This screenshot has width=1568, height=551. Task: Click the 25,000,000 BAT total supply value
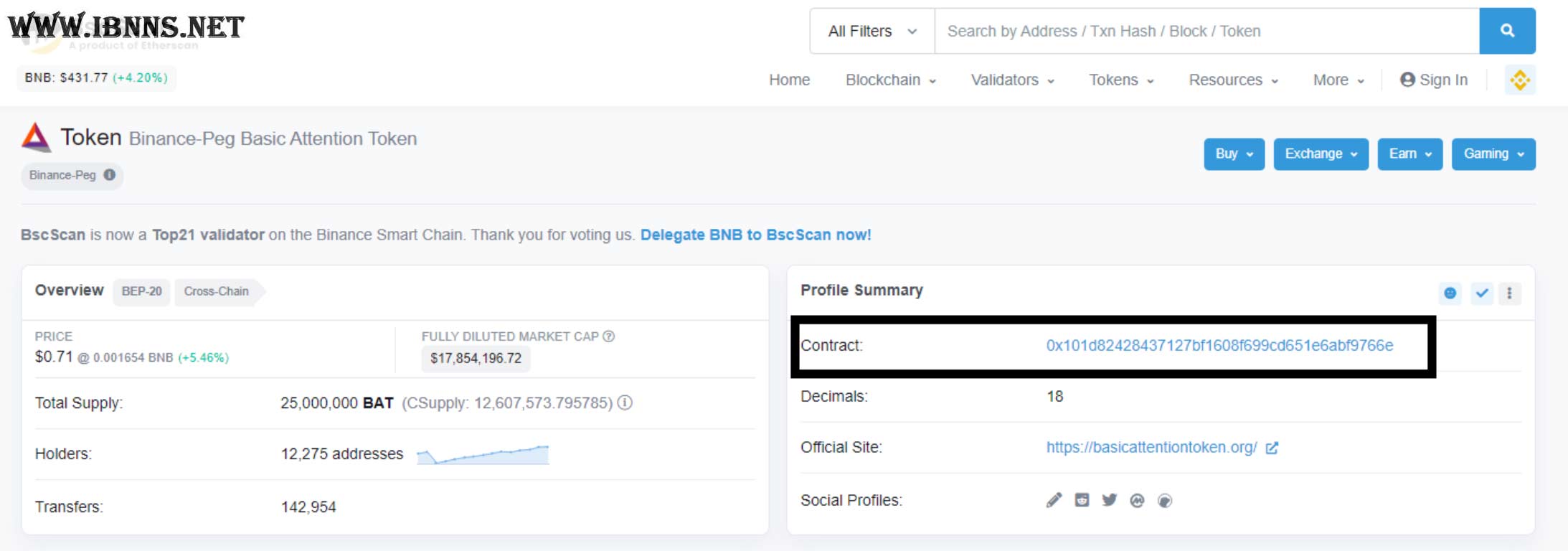[x=337, y=403]
